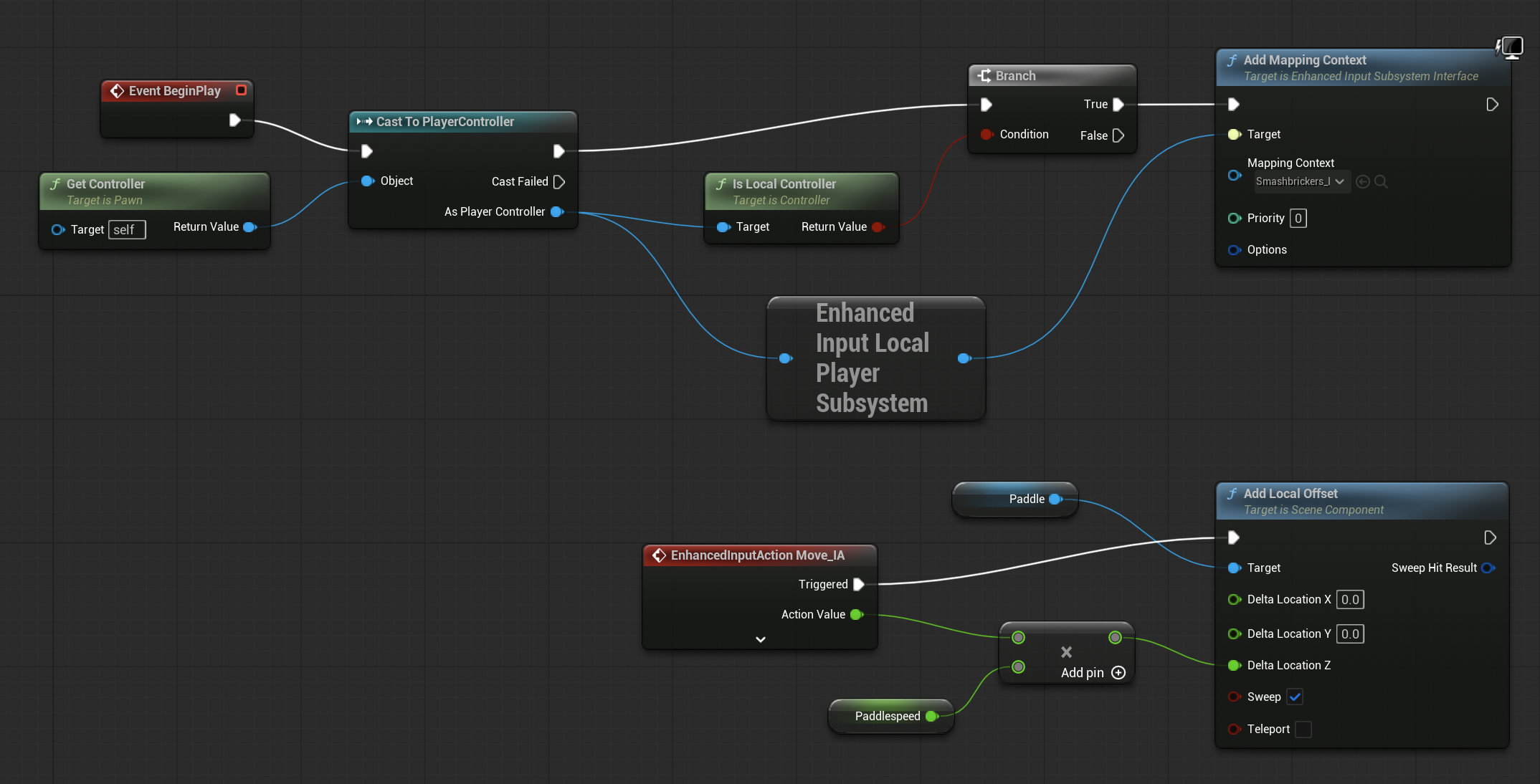
Task: Click the Triggered exec pin on Move_IA
Action: 859,585
